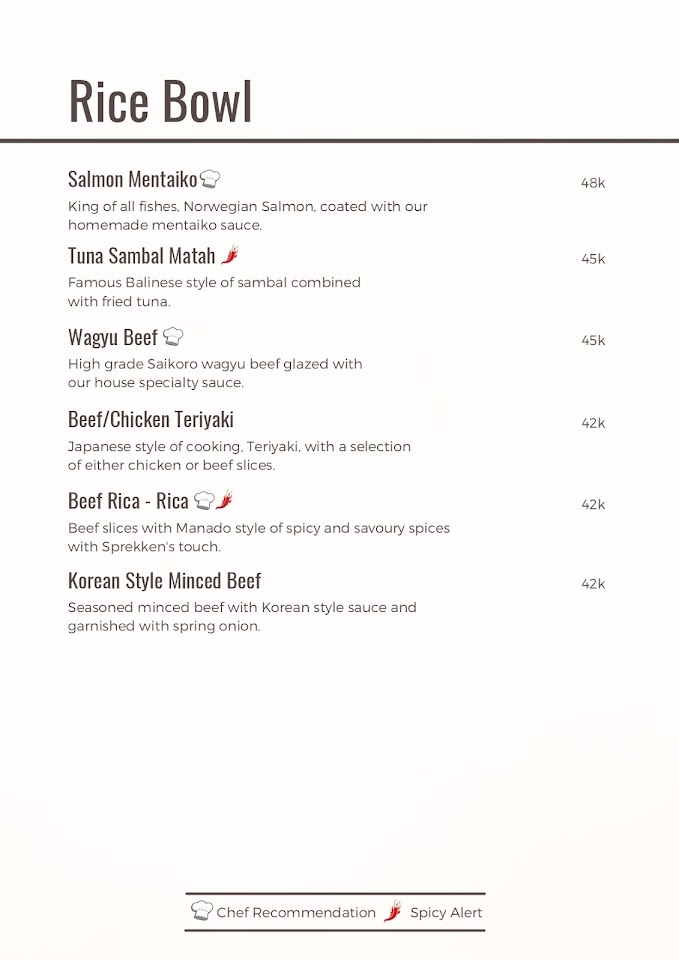Select the Korean Style Minced Beef title
The image size is (679, 960).
[x=164, y=581]
